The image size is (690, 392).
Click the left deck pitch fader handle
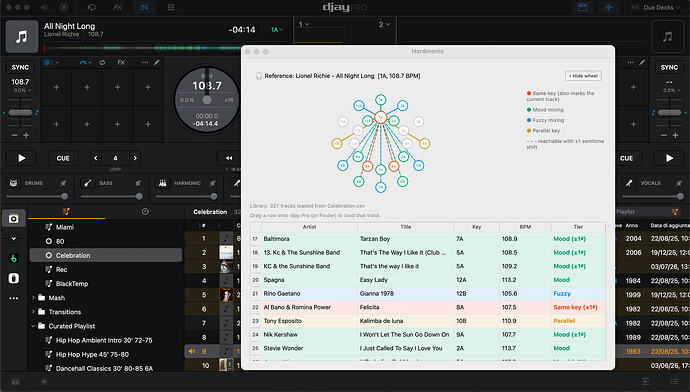coord(20,113)
